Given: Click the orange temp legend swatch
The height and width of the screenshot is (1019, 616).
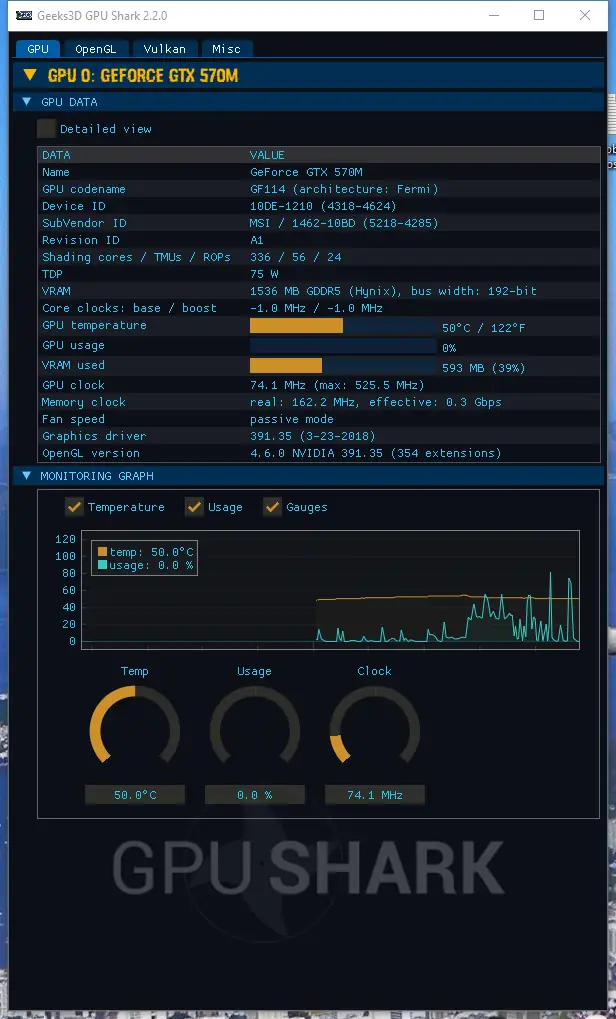Looking at the screenshot, I should [102, 552].
